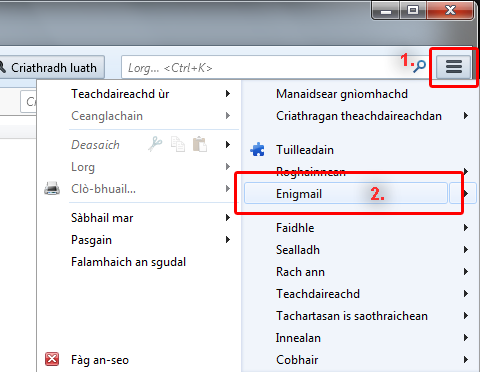Choose Fàg an-seo to exit
Viewport: 480px width, 372px height.
coord(100,360)
